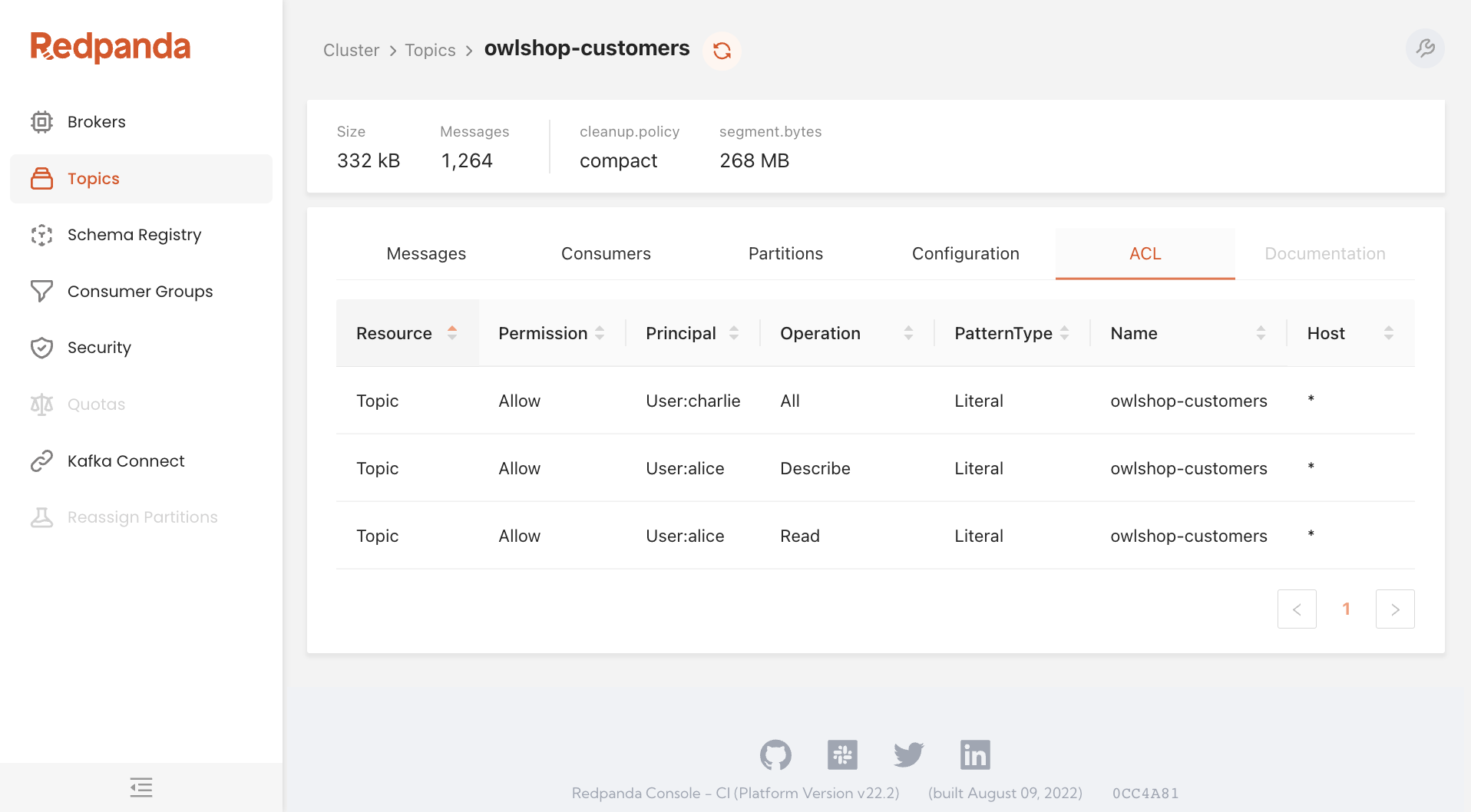Image resolution: width=1471 pixels, height=812 pixels.
Task: Click the Topics sidebar icon
Action: coord(41,179)
